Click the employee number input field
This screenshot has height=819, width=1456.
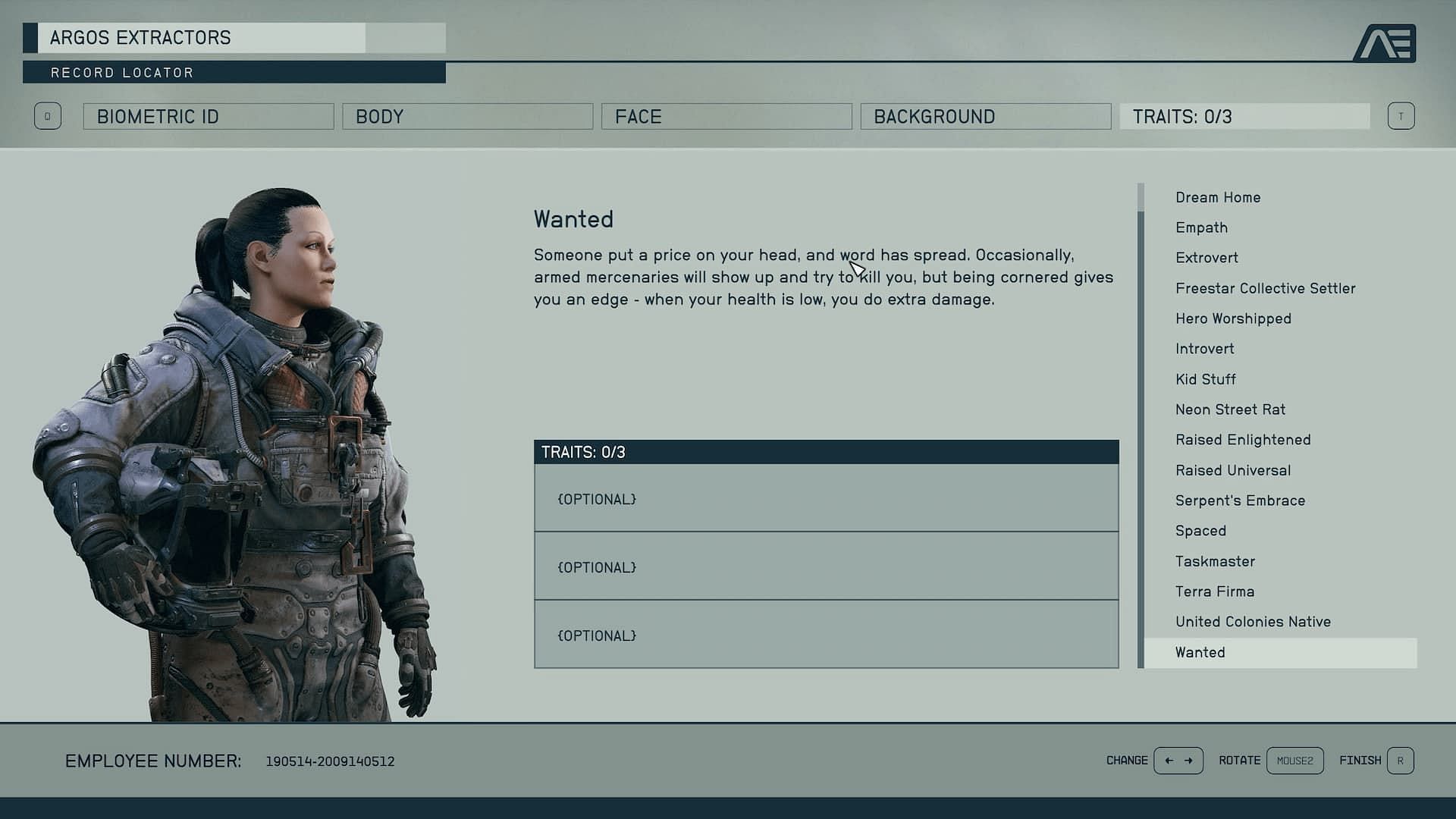tap(329, 760)
